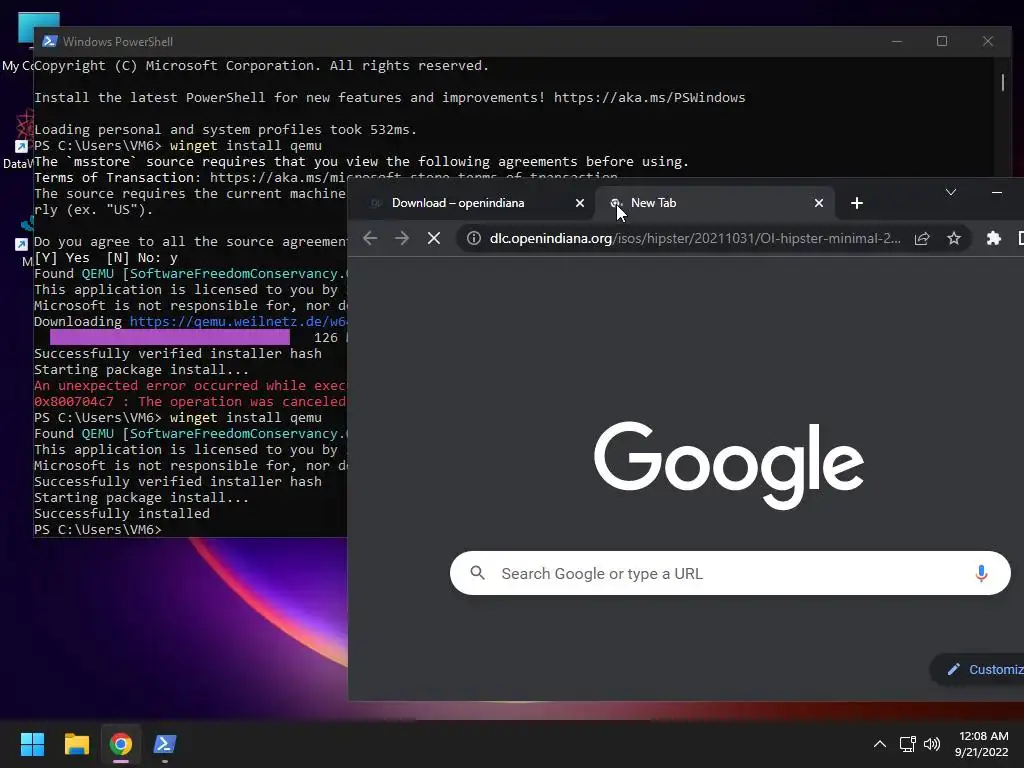
Task: Open network status tray icon
Action: tap(907, 744)
